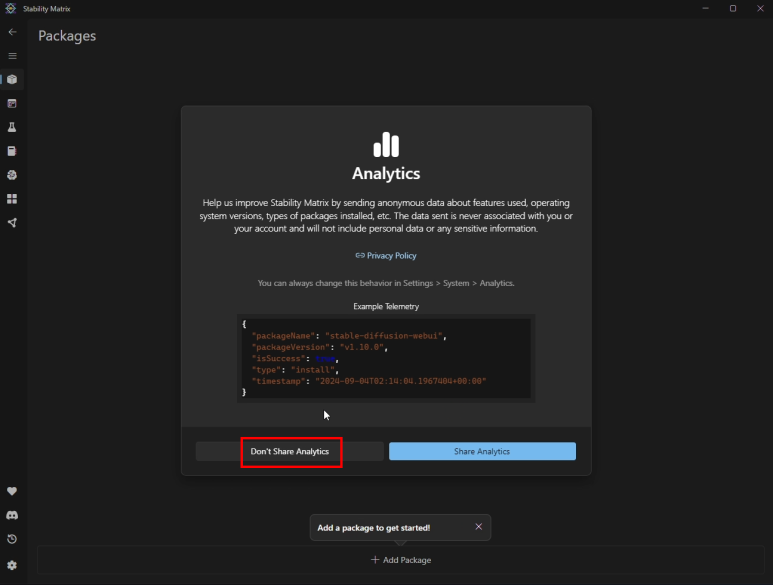Screen dimensions: 773x585
Task: Click the "type": "install" line in the telemetry
Action: pos(295,370)
